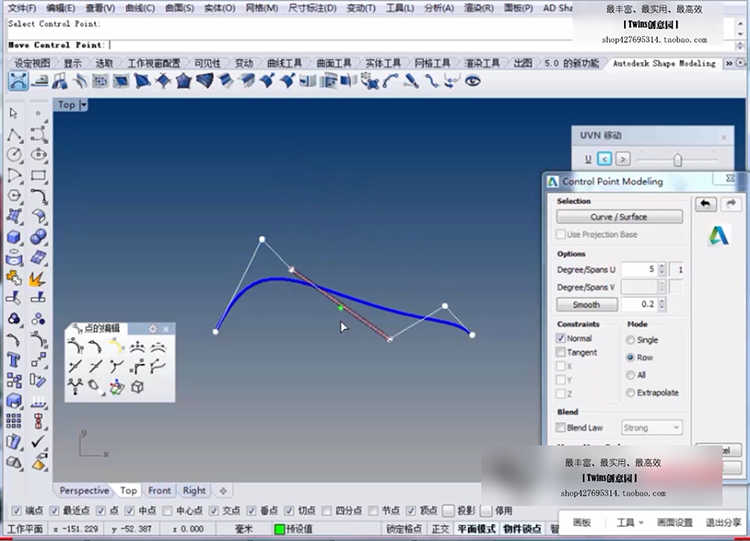Click the undo arrow in Control Point Modeling
Screen dimensions: 750x541
tap(706, 204)
